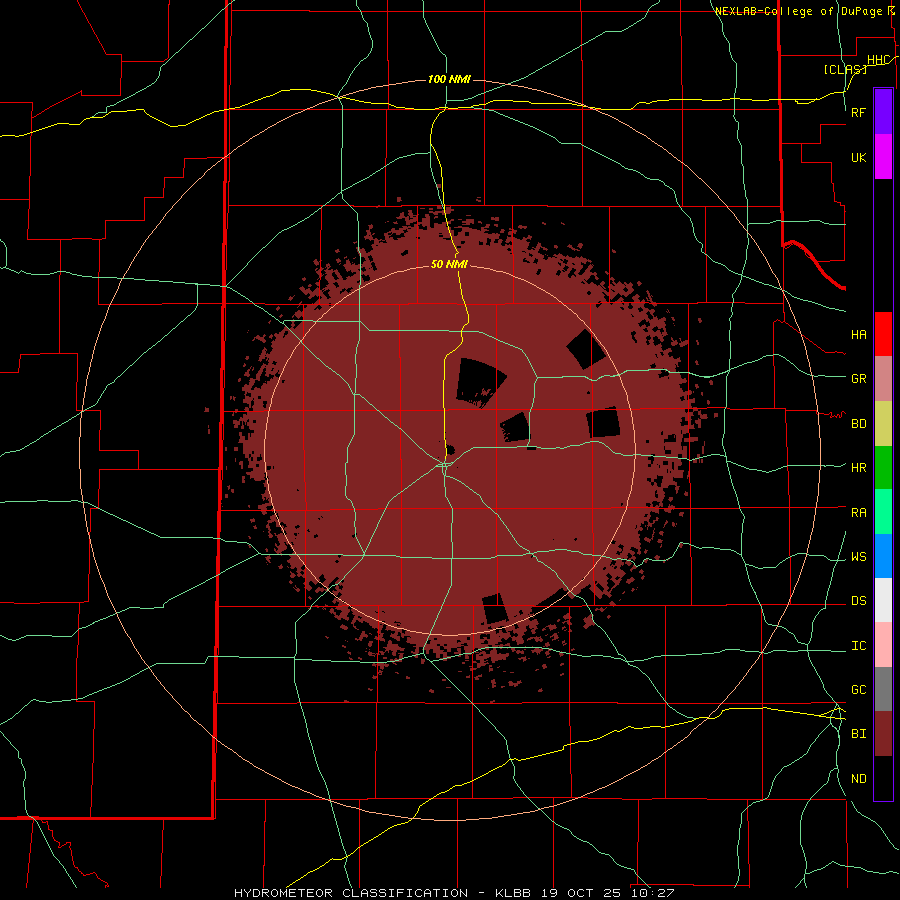Click the 50 NMI range ring label

click(x=449, y=264)
